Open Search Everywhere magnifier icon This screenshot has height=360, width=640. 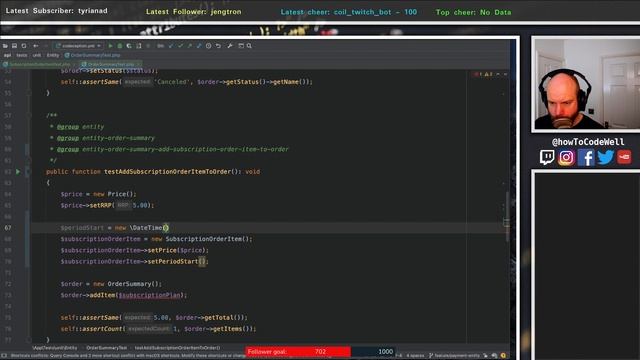(249, 46)
